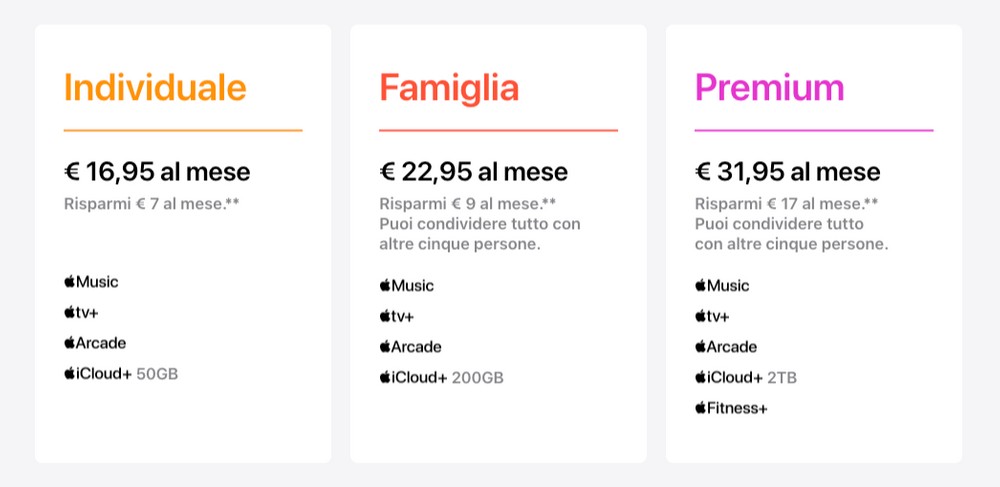Screen dimensions: 1000x487
Task: Click Apple Music logo in Premium plan
Action: [x=722, y=286]
